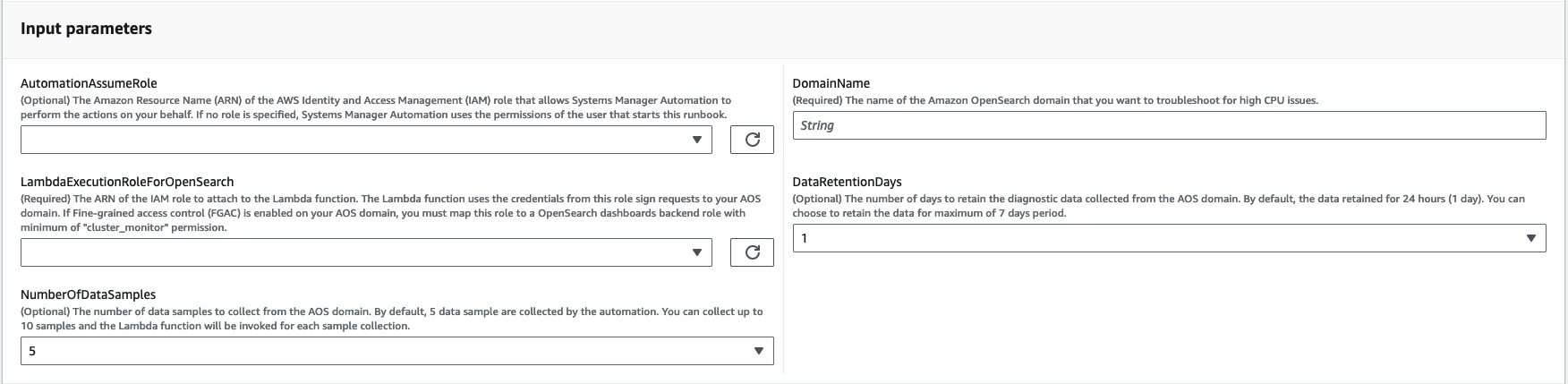Click the LambdaExecutionRoleForOpenSearch dropdown arrow
This screenshot has width=1568, height=384.
tap(696, 252)
